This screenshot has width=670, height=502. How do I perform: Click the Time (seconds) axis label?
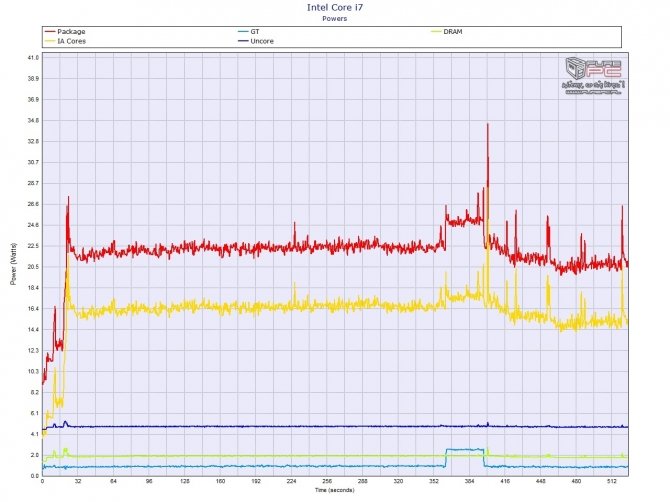tap(335, 490)
